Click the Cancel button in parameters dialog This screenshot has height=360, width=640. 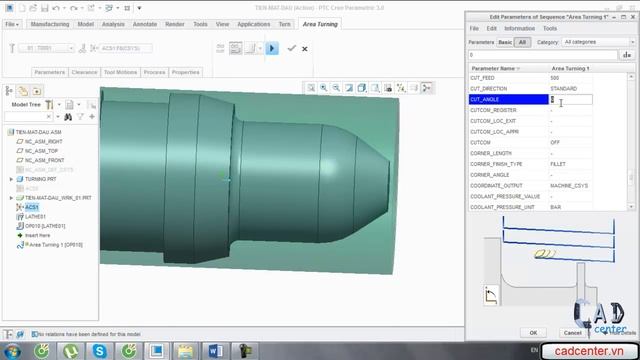tap(572, 333)
